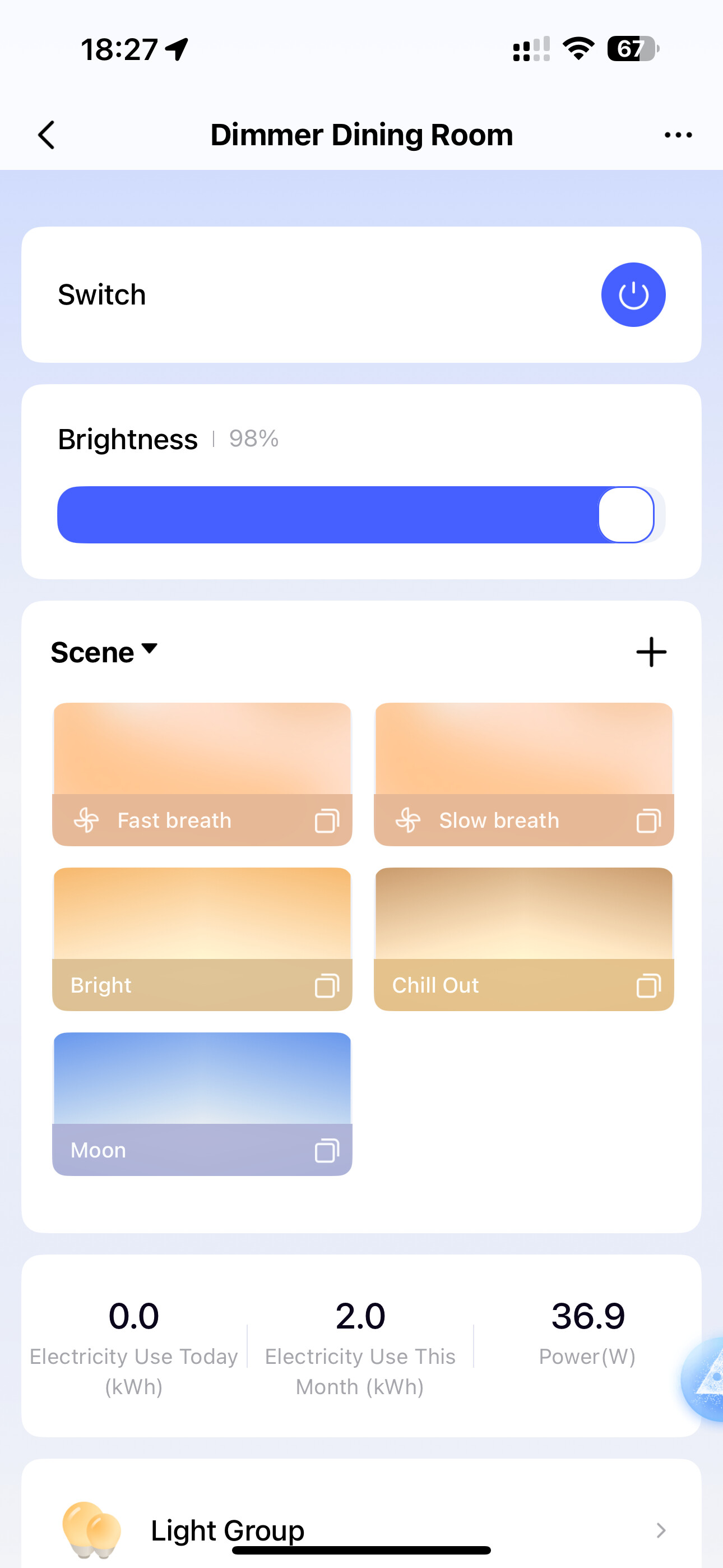Open the three-dot more options menu
This screenshot has width=723, height=1568.
pyautogui.click(x=678, y=135)
